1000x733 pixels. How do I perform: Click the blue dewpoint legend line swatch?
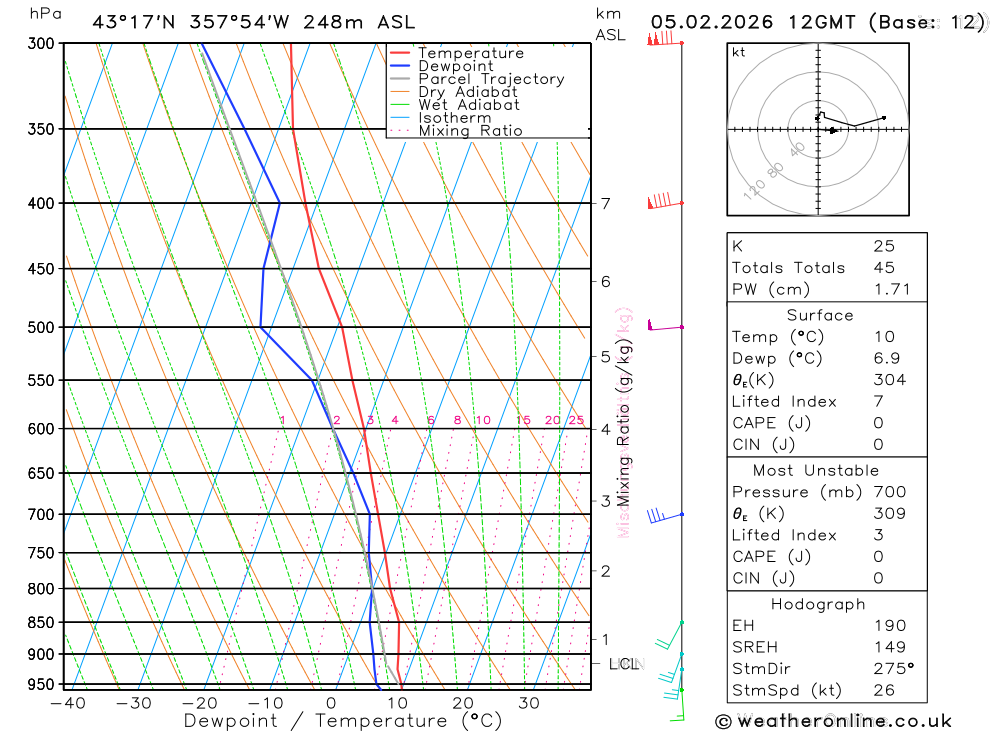[x=400, y=66]
